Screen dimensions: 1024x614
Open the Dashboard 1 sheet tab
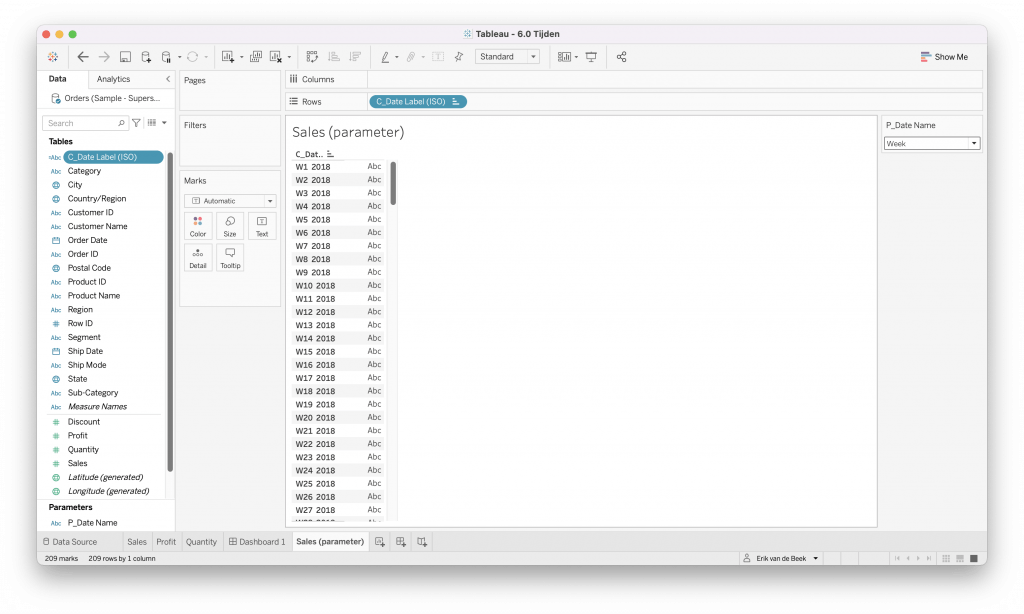(257, 542)
